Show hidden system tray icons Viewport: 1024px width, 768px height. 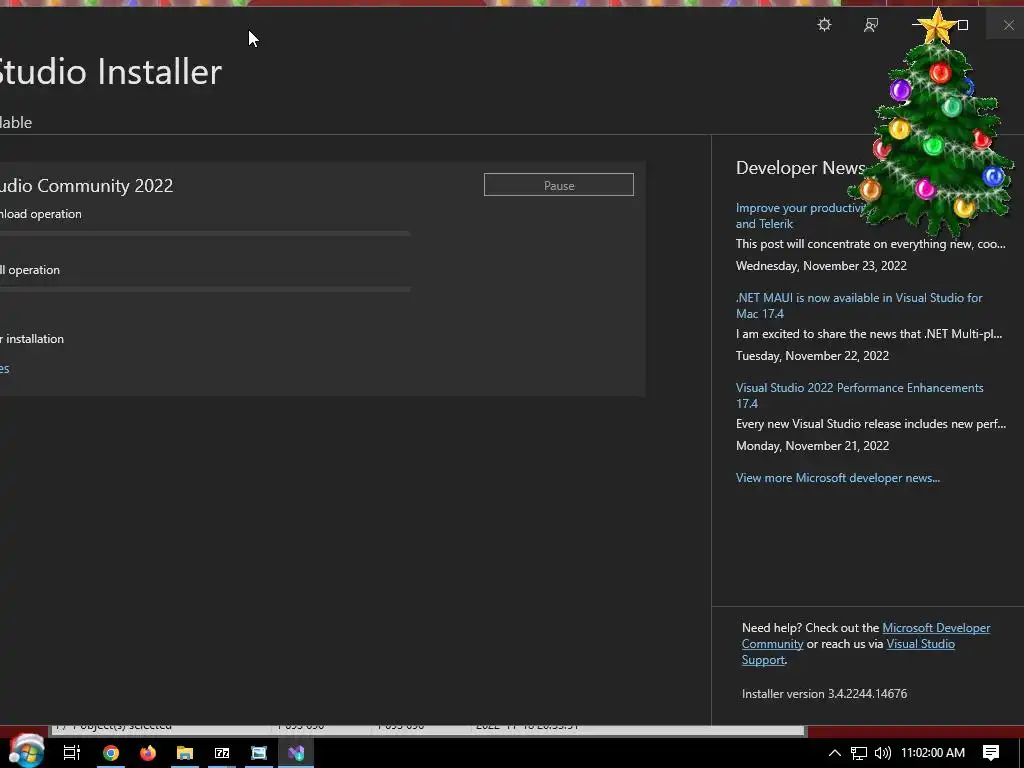pos(835,753)
